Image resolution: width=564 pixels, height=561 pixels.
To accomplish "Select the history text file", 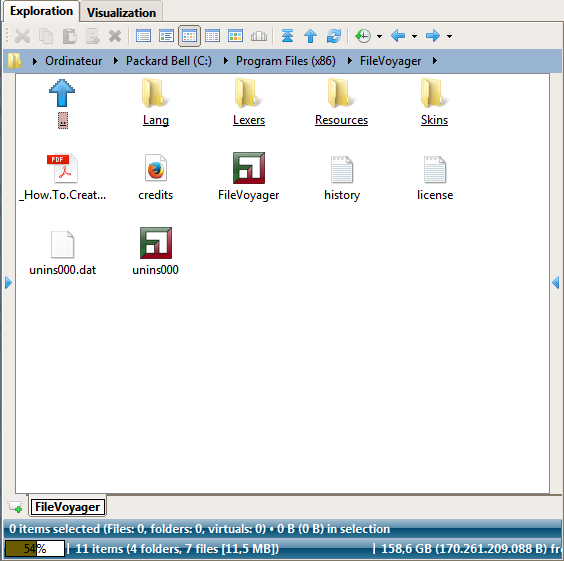I will pyautogui.click(x=342, y=178).
